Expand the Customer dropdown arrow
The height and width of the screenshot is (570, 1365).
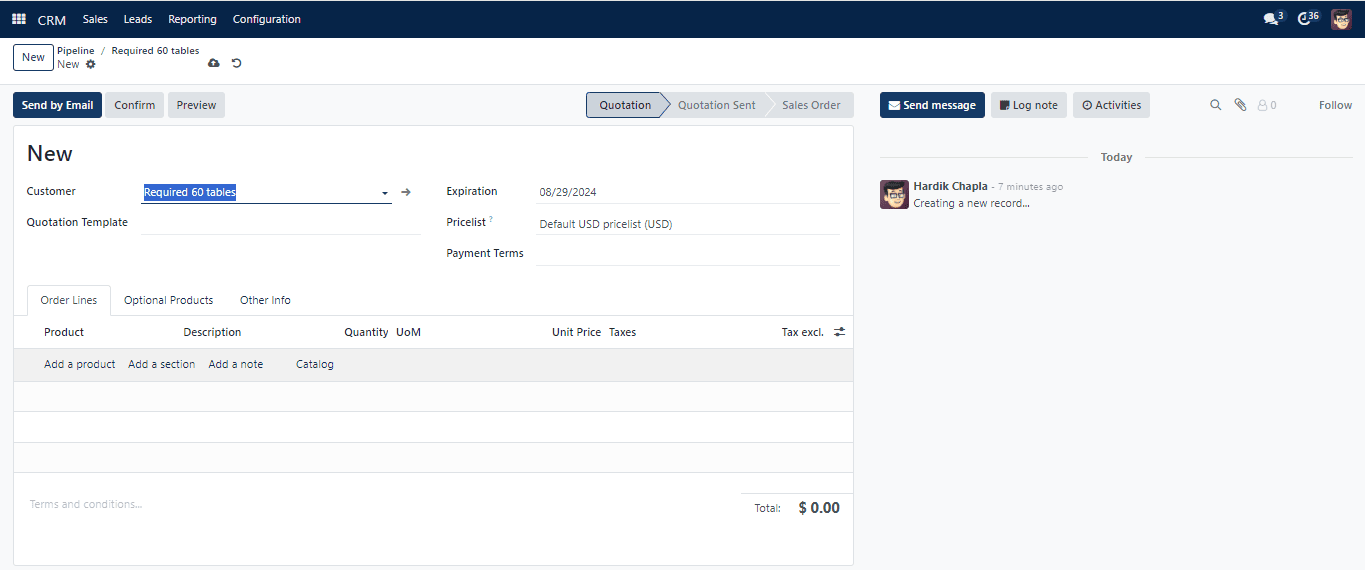click(385, 193)
